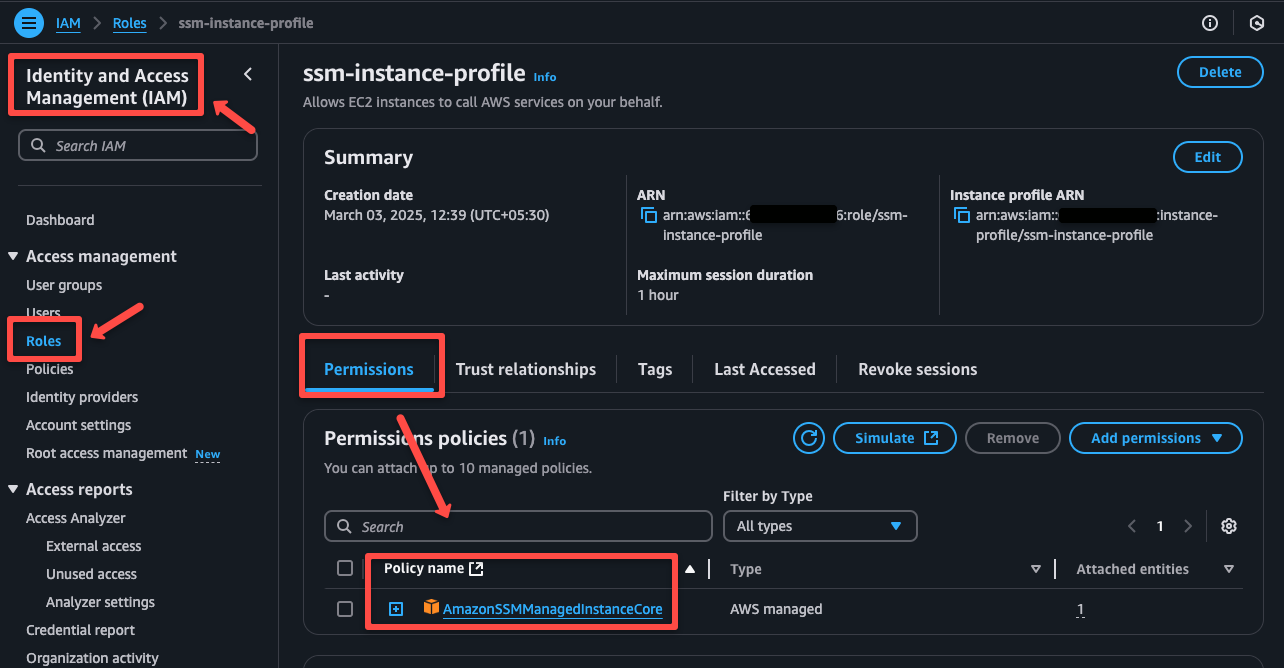Open the settings hexagon icon in top bar
The height and width of the screenshot is (668, 1284).
[x=1257, y=22]
